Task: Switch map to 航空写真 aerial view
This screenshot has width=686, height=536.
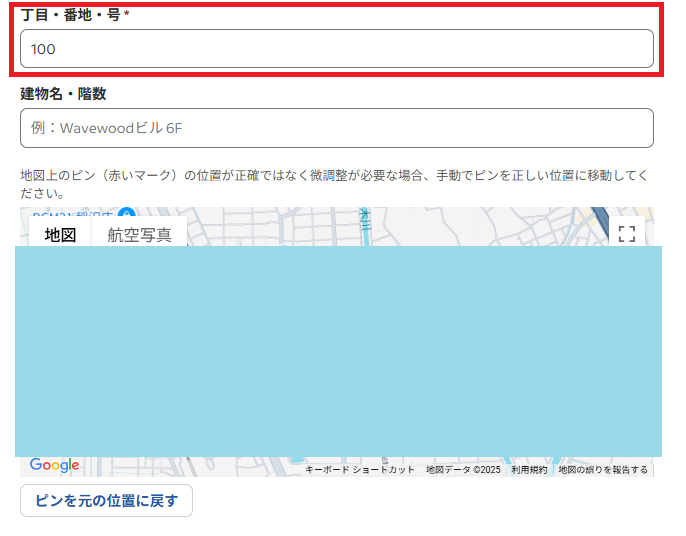Action: coord(139,235)
